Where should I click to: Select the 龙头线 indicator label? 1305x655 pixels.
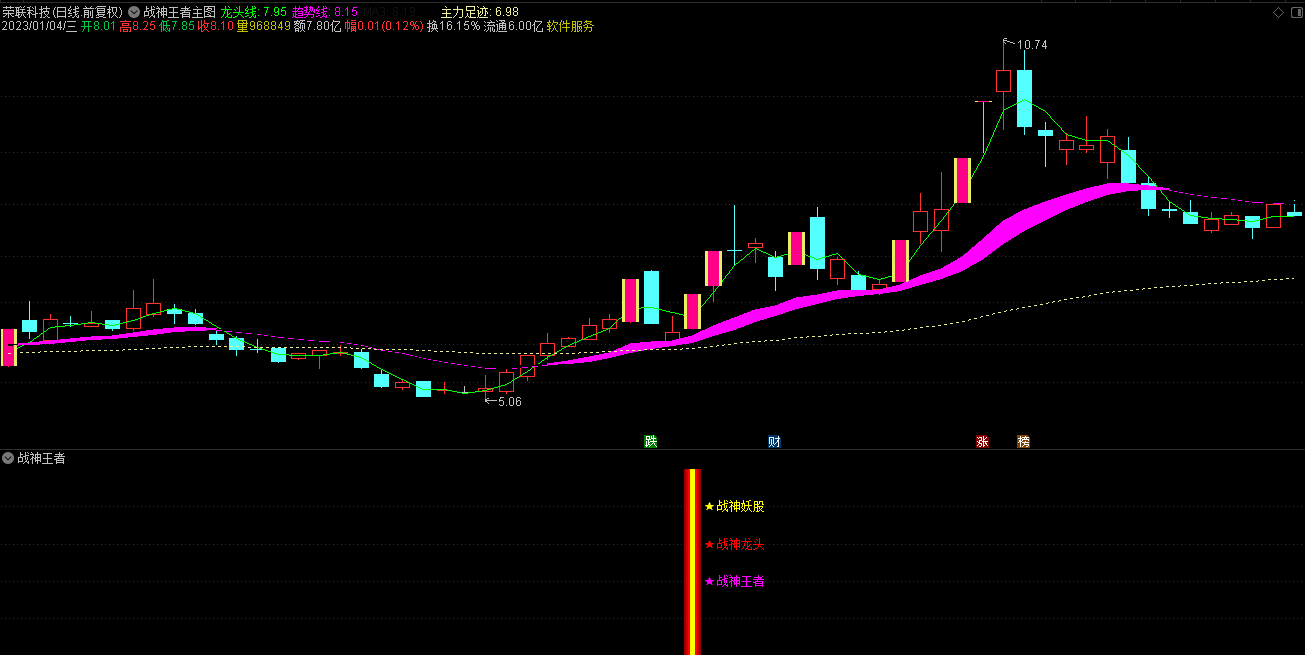[x=239, y=12]
